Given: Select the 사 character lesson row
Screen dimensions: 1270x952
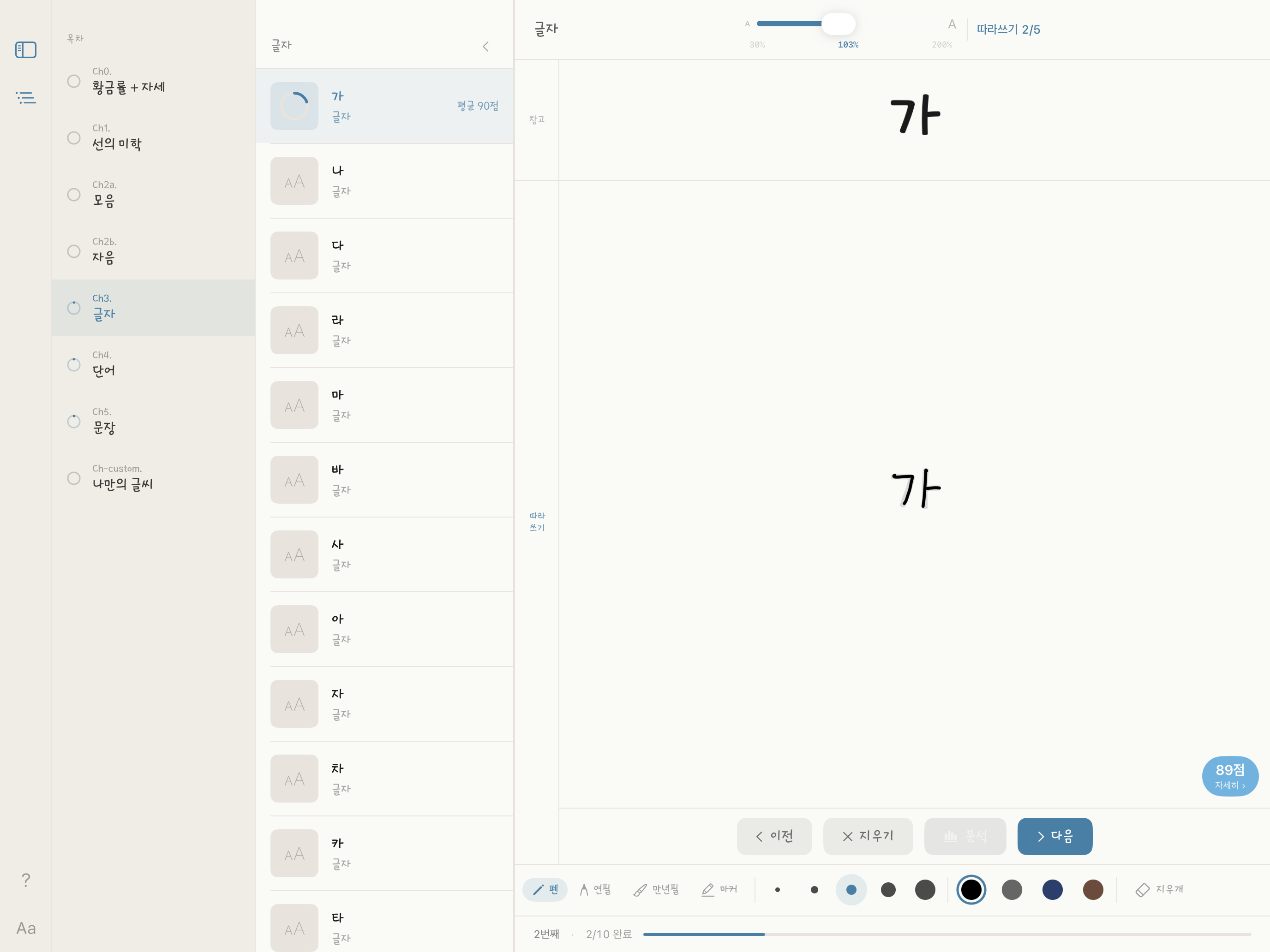Looking at the screenshot, I should coord(385,554).
